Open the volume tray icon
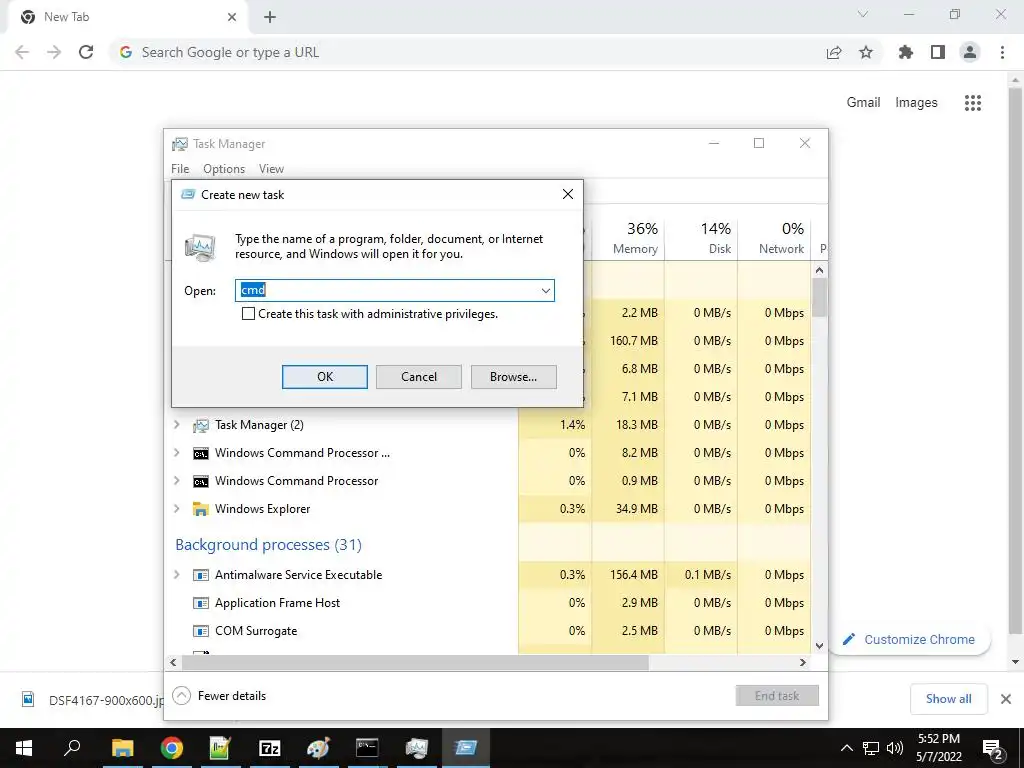1024x768 pixels. pos(895,748)
